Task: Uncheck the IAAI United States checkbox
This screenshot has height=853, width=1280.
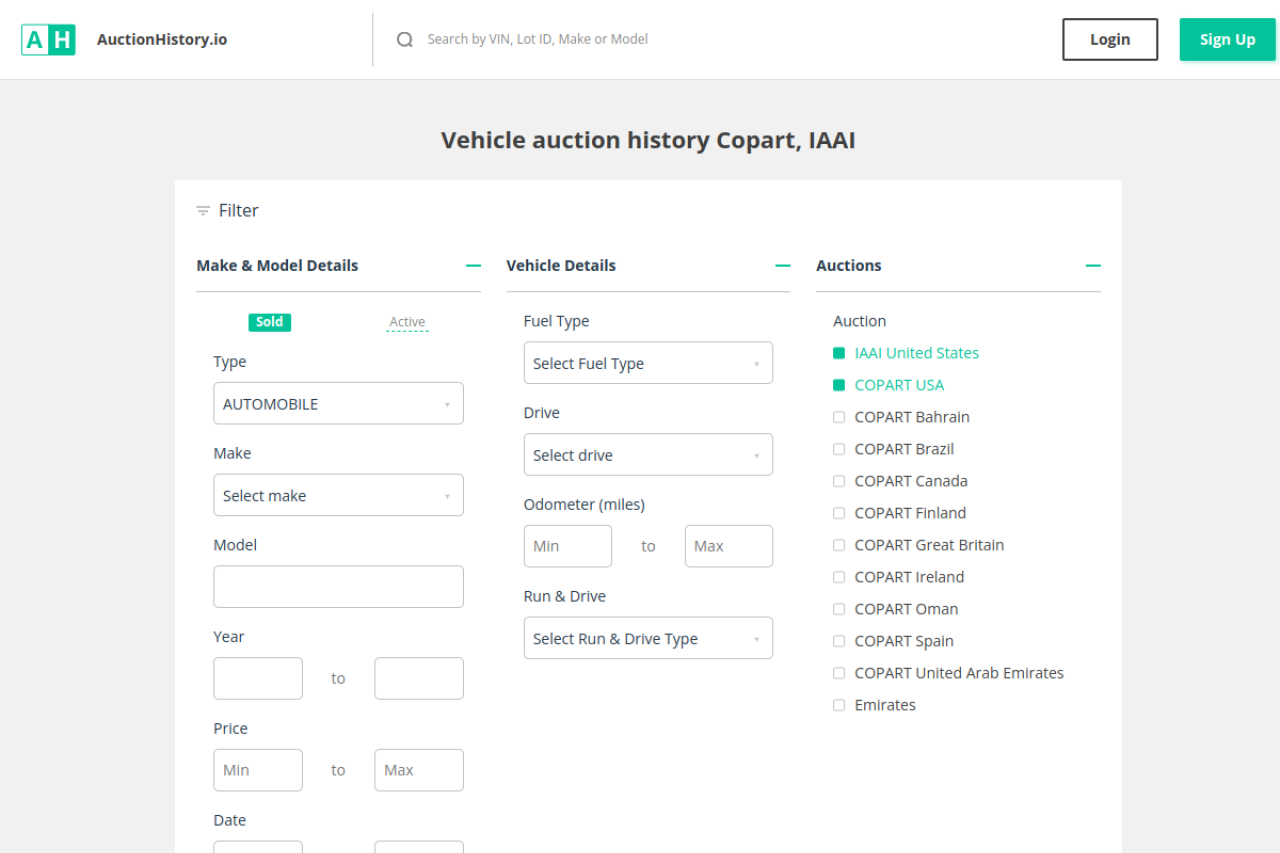Action: click(839, 353)
